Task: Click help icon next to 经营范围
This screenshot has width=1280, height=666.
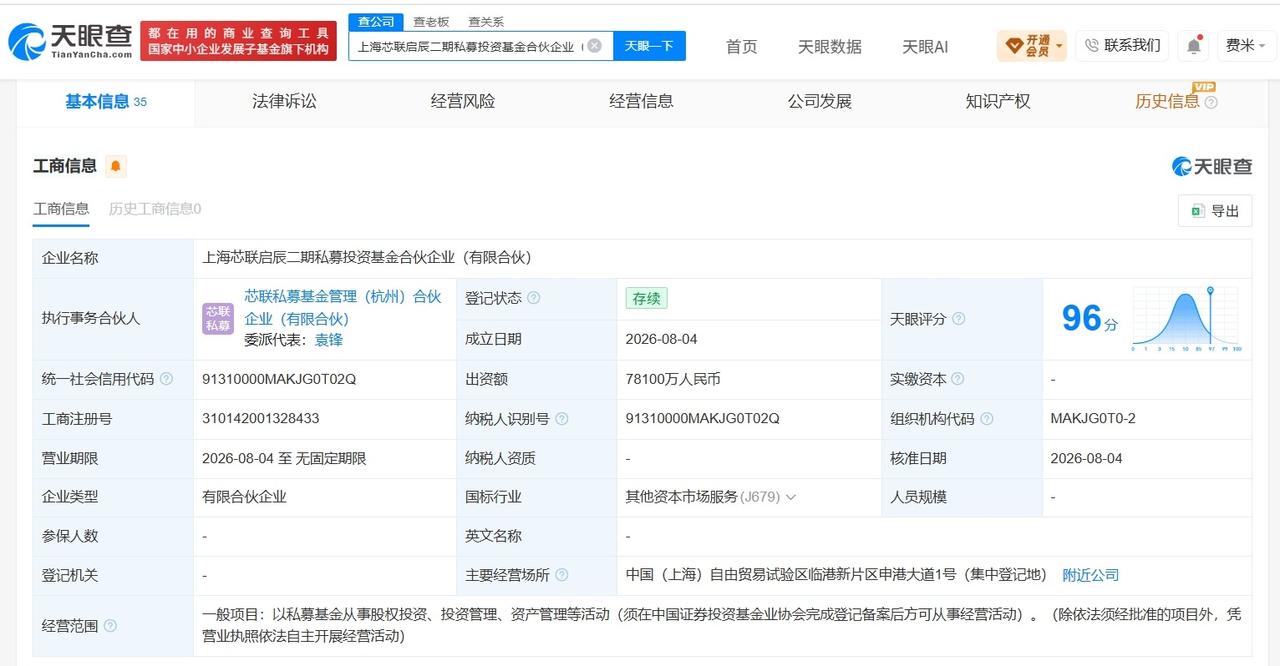Action: [110, 626]
